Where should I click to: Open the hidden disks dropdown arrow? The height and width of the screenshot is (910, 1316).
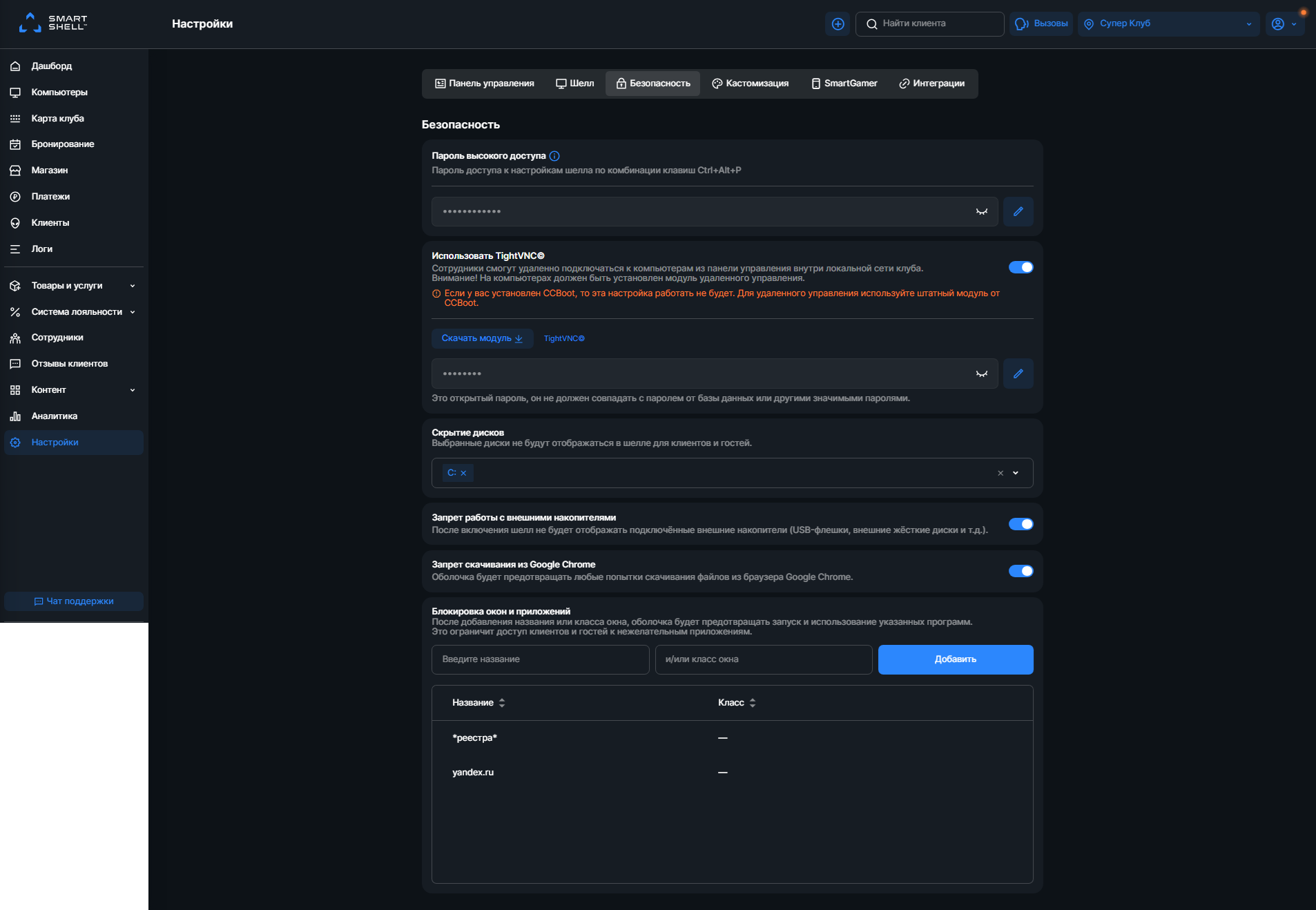tap(1016, 473)
